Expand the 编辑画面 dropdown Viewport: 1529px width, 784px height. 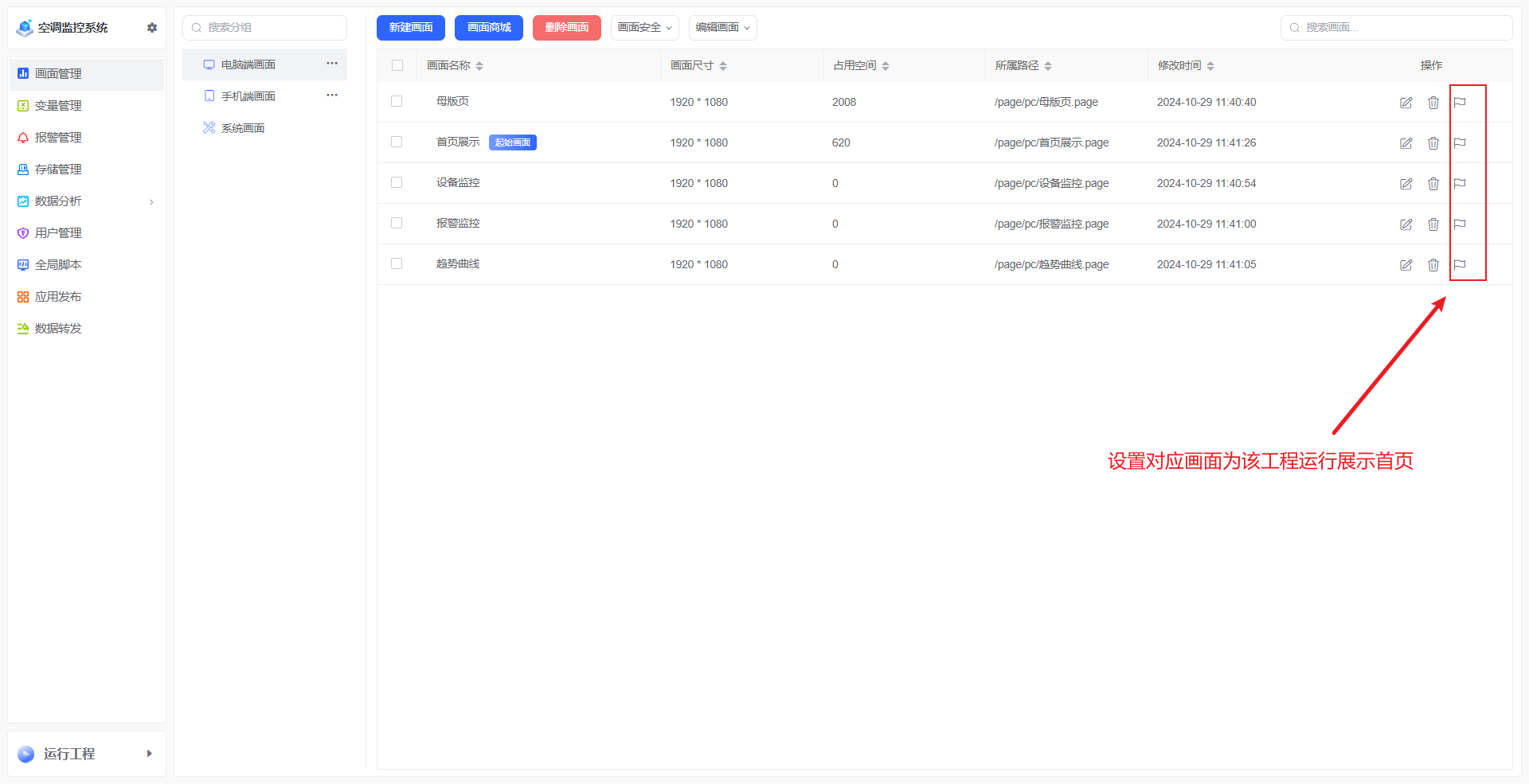(x=721, y=27)
